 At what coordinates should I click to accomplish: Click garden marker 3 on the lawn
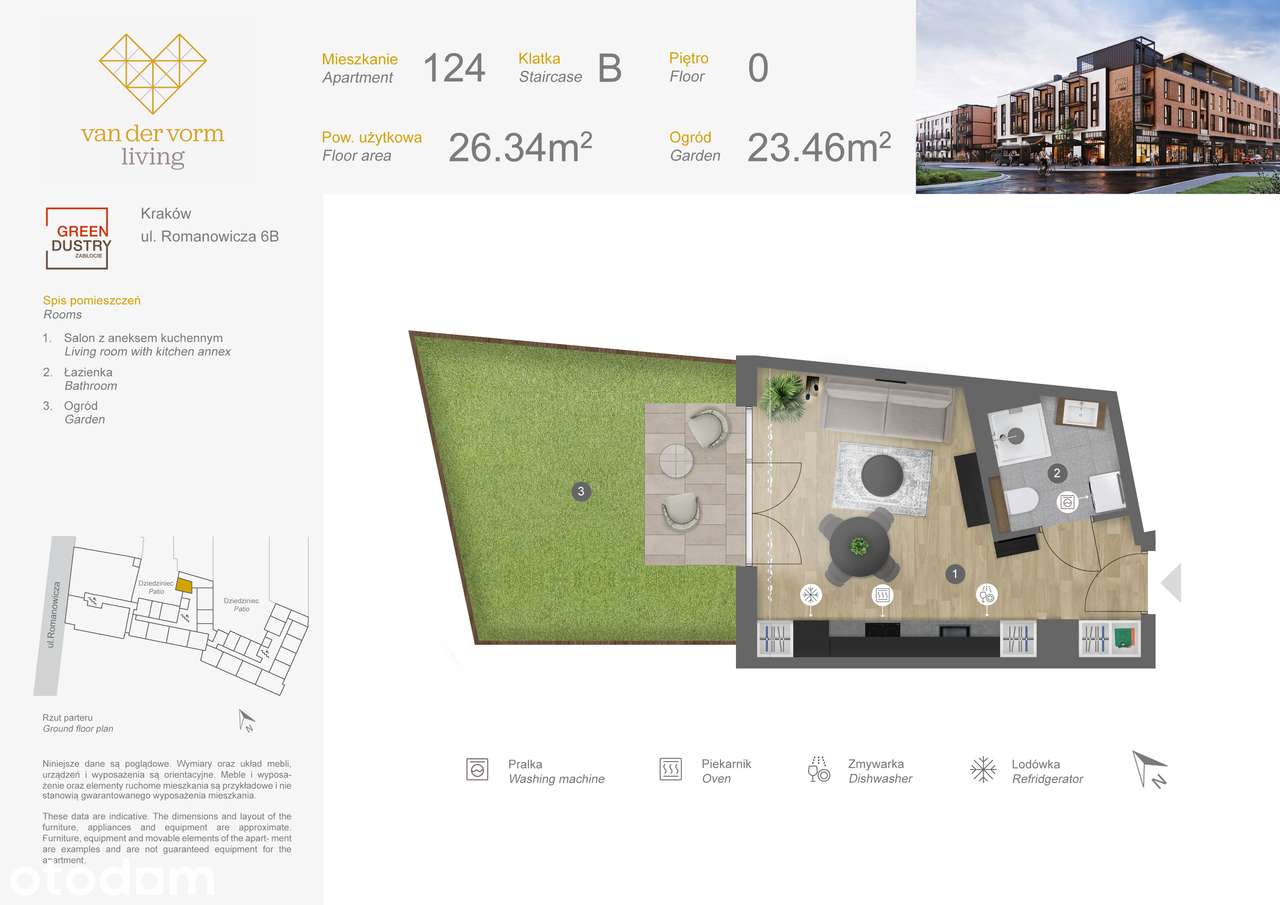tap(580, 491)
